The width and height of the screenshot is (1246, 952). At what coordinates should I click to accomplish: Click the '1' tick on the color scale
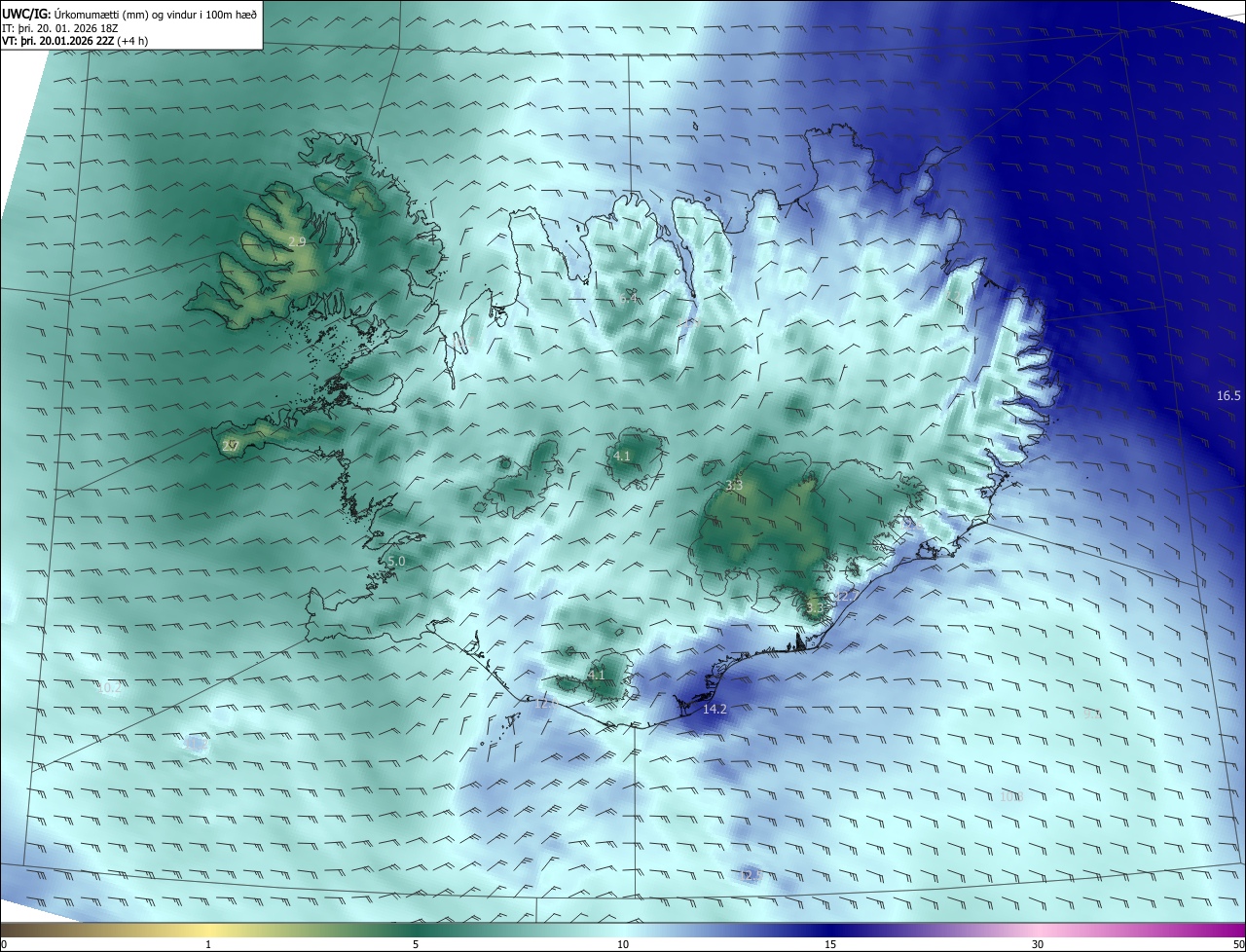pos(208,944)
